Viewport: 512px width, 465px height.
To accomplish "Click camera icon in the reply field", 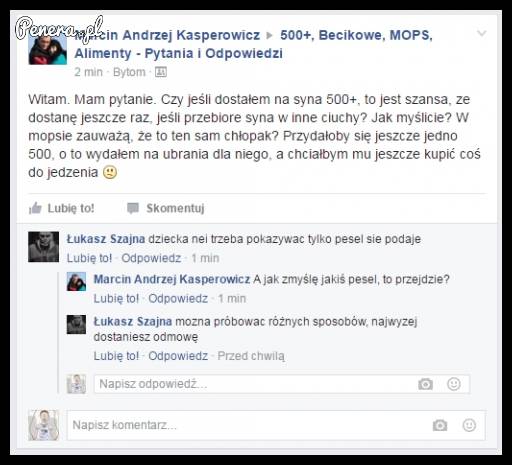I will pos(425,384).
